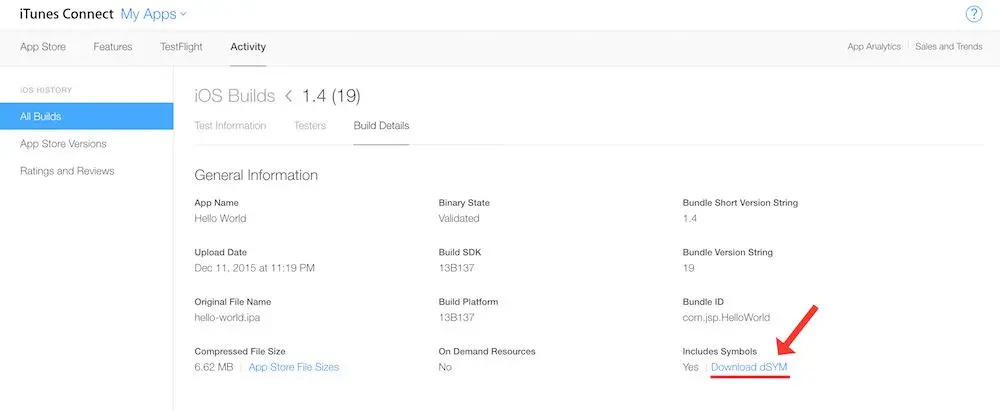The image size is (1000, 411).
Task: Switch to Test Information tab
Action: pos(230,126)
